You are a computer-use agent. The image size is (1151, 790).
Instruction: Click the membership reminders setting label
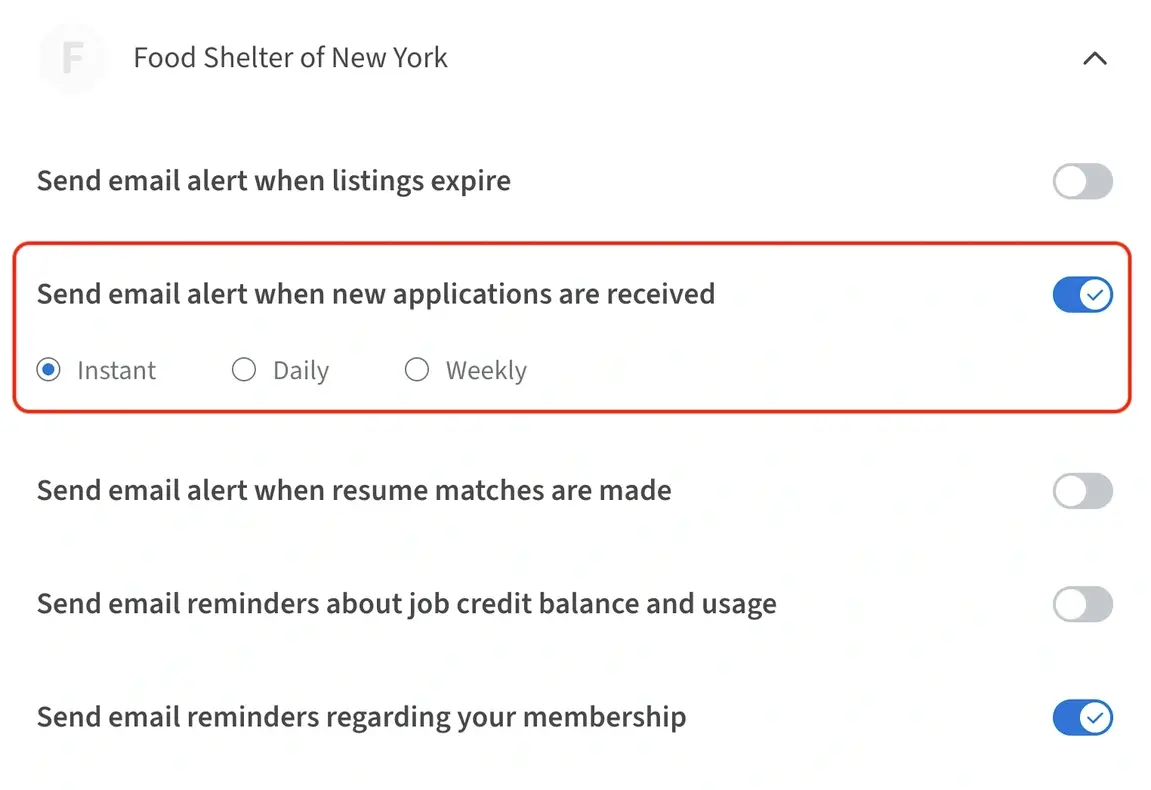click(361, 717)
